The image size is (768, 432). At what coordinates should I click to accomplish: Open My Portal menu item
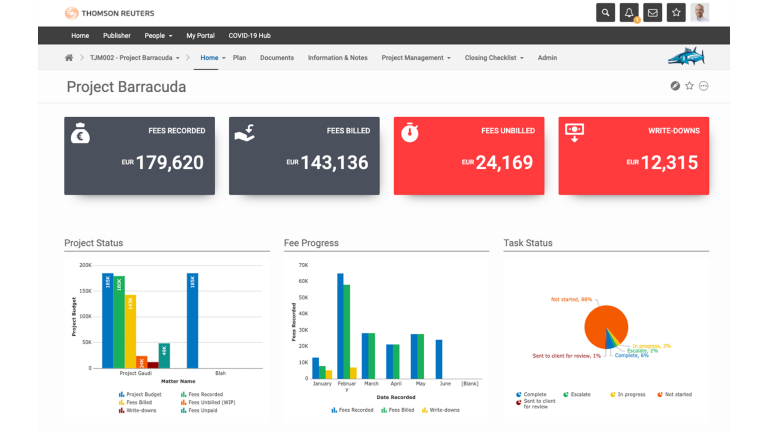(x=200, y=36)
